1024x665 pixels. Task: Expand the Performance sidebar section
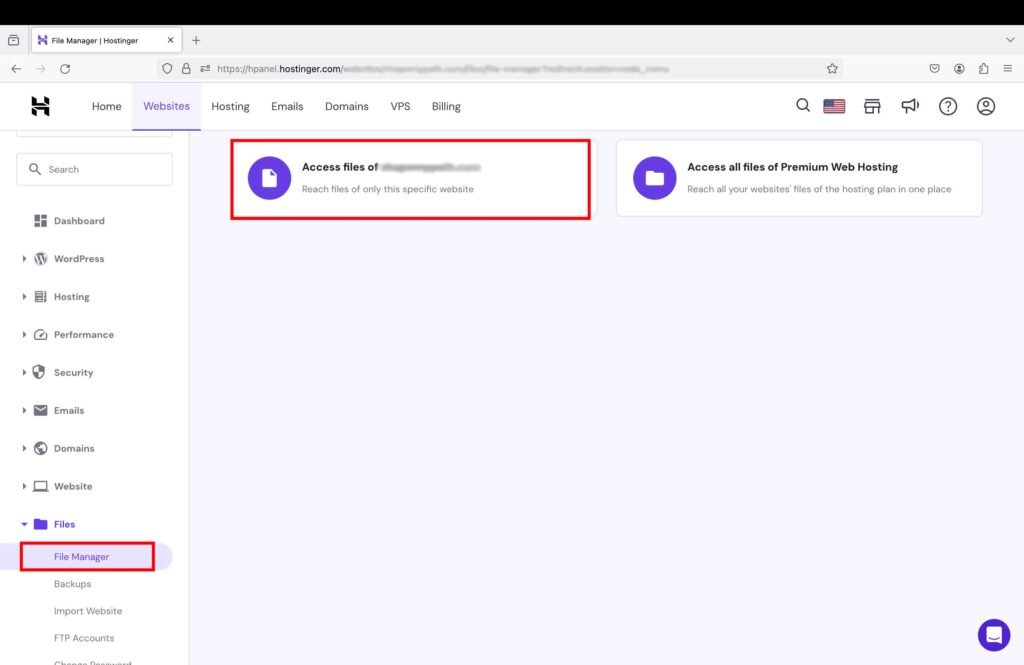coord(24,334)
